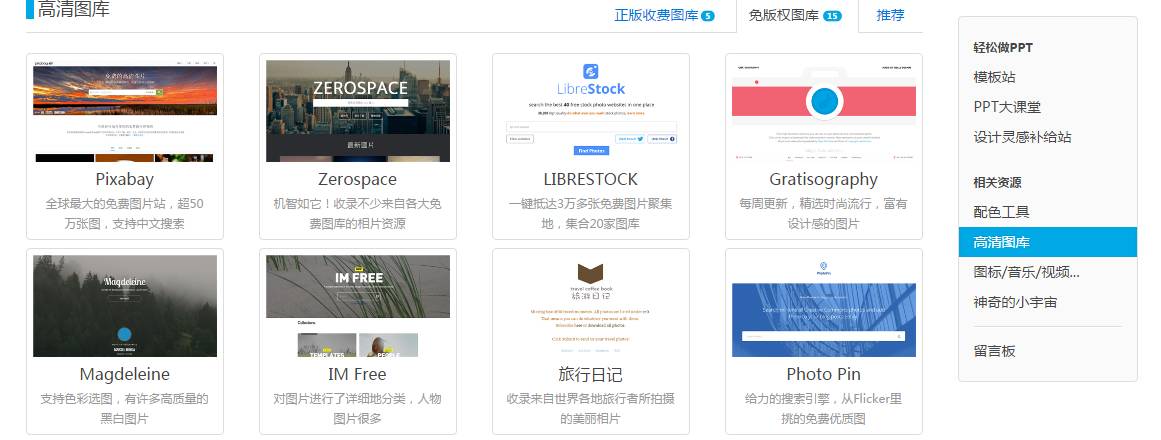Click Photo Pin description 给力的搜索引擎

823,408
